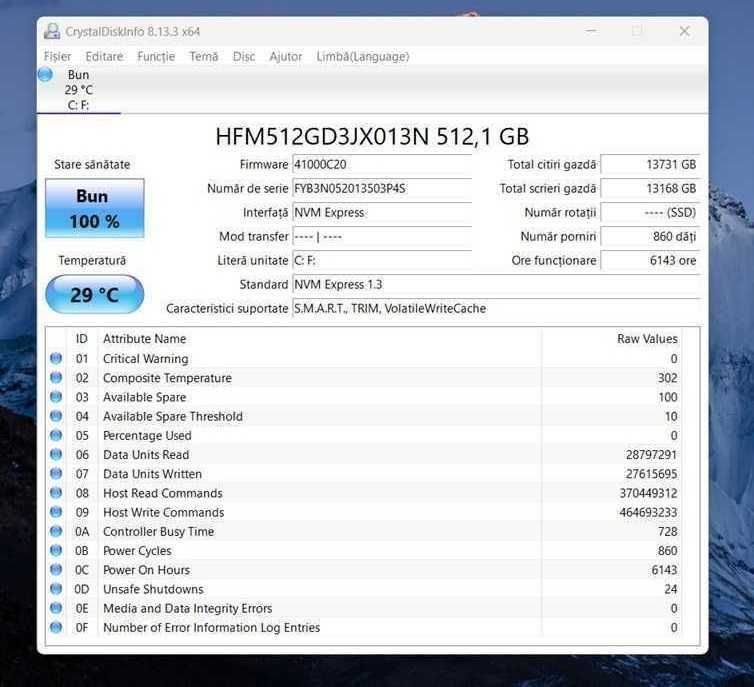Click status orb for Host Read Commands row
This screenshot has height=687, width=754.
56,493
